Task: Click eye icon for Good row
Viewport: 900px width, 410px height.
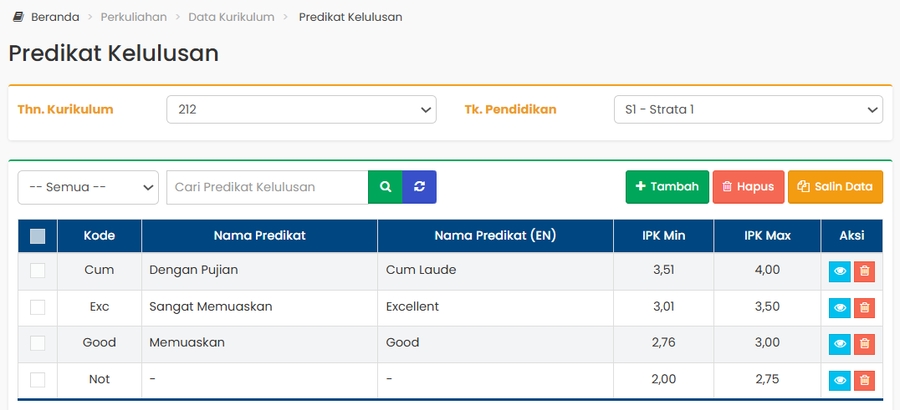Action: pyautogui.click(x=840, y=344)
